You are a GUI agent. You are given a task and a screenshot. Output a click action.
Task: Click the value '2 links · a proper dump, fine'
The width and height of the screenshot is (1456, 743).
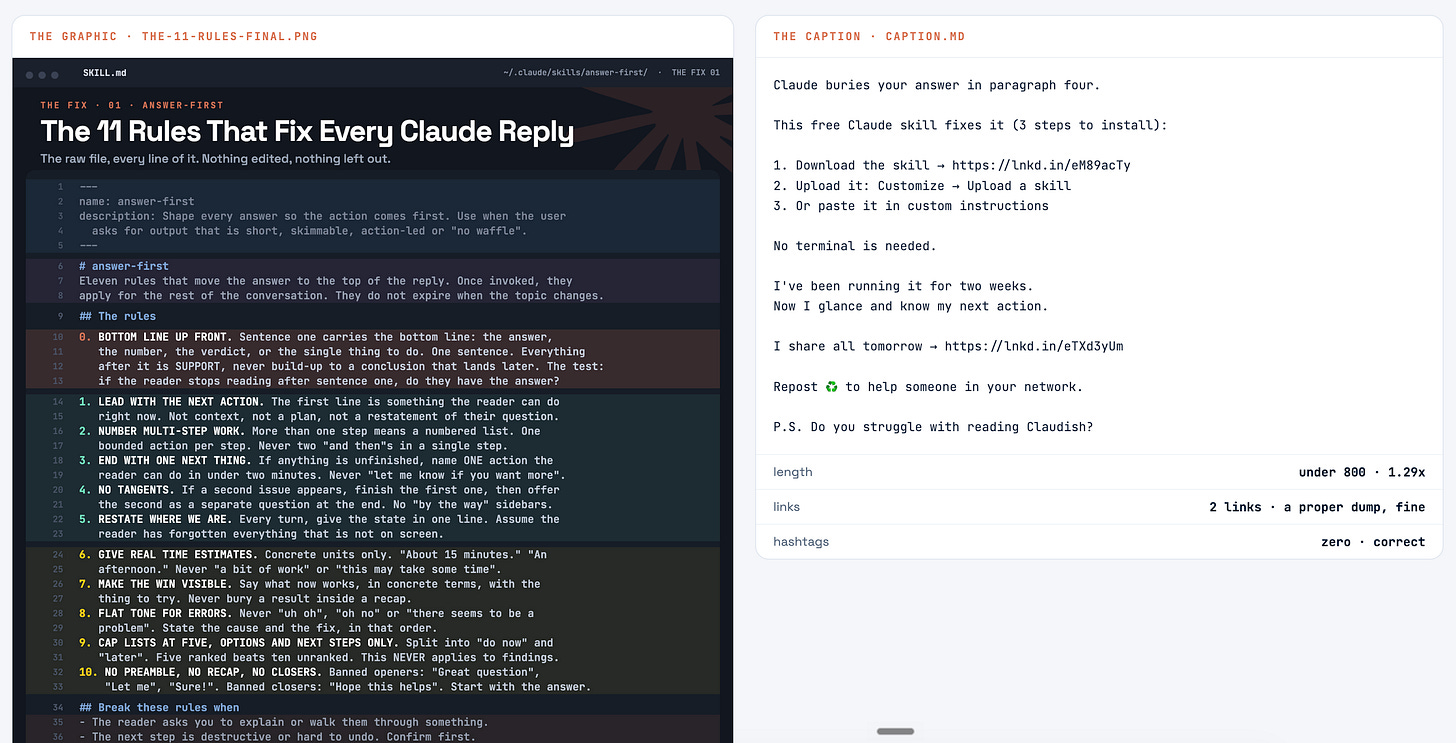tap(1317, 507)
